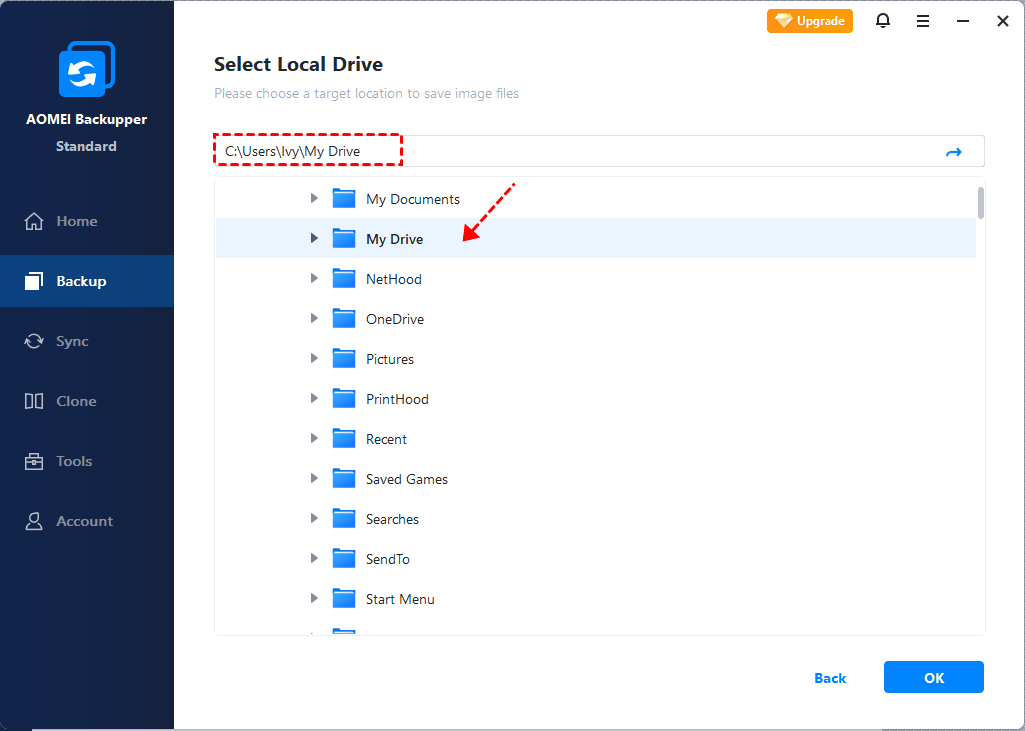Click the My Drive folder icon
The height and width of the screenshot is (731, 1025).
coord(344,239)
